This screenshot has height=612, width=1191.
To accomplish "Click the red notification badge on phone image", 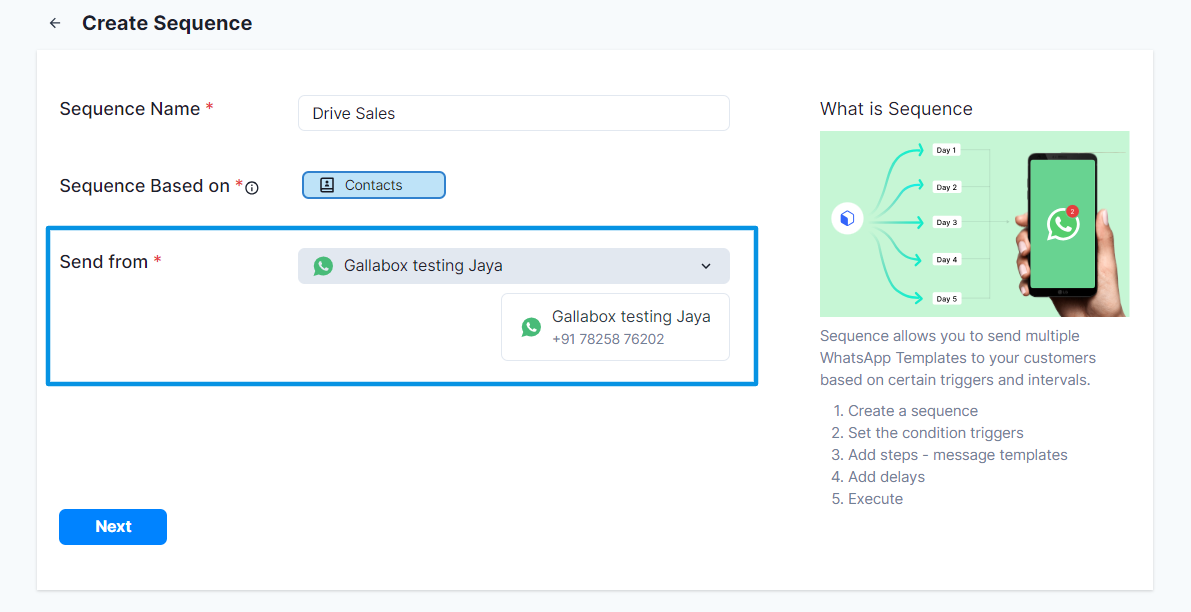I will coord(1072,211).
